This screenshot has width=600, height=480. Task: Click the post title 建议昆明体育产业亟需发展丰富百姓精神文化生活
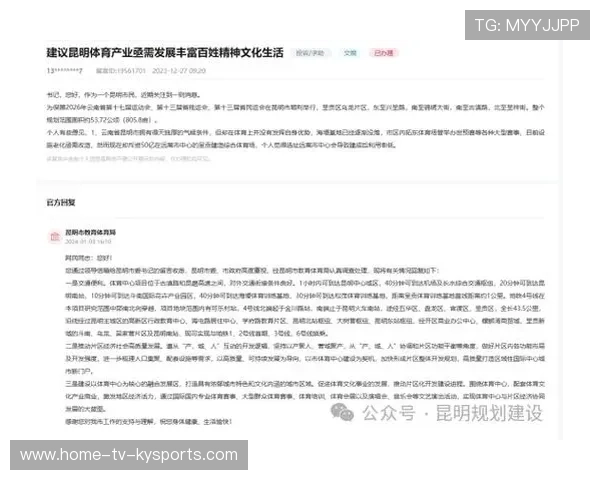coord(165,53)
